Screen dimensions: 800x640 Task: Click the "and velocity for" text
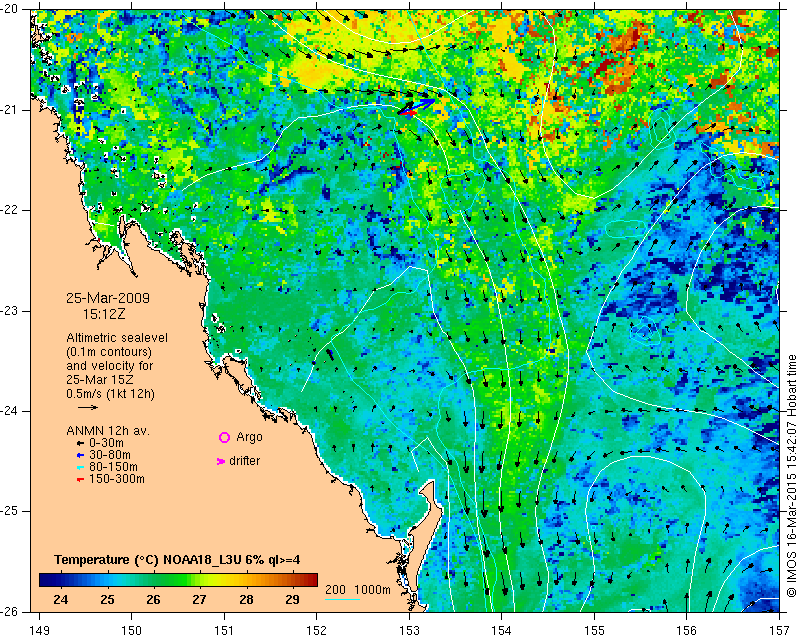click(110, 366)
